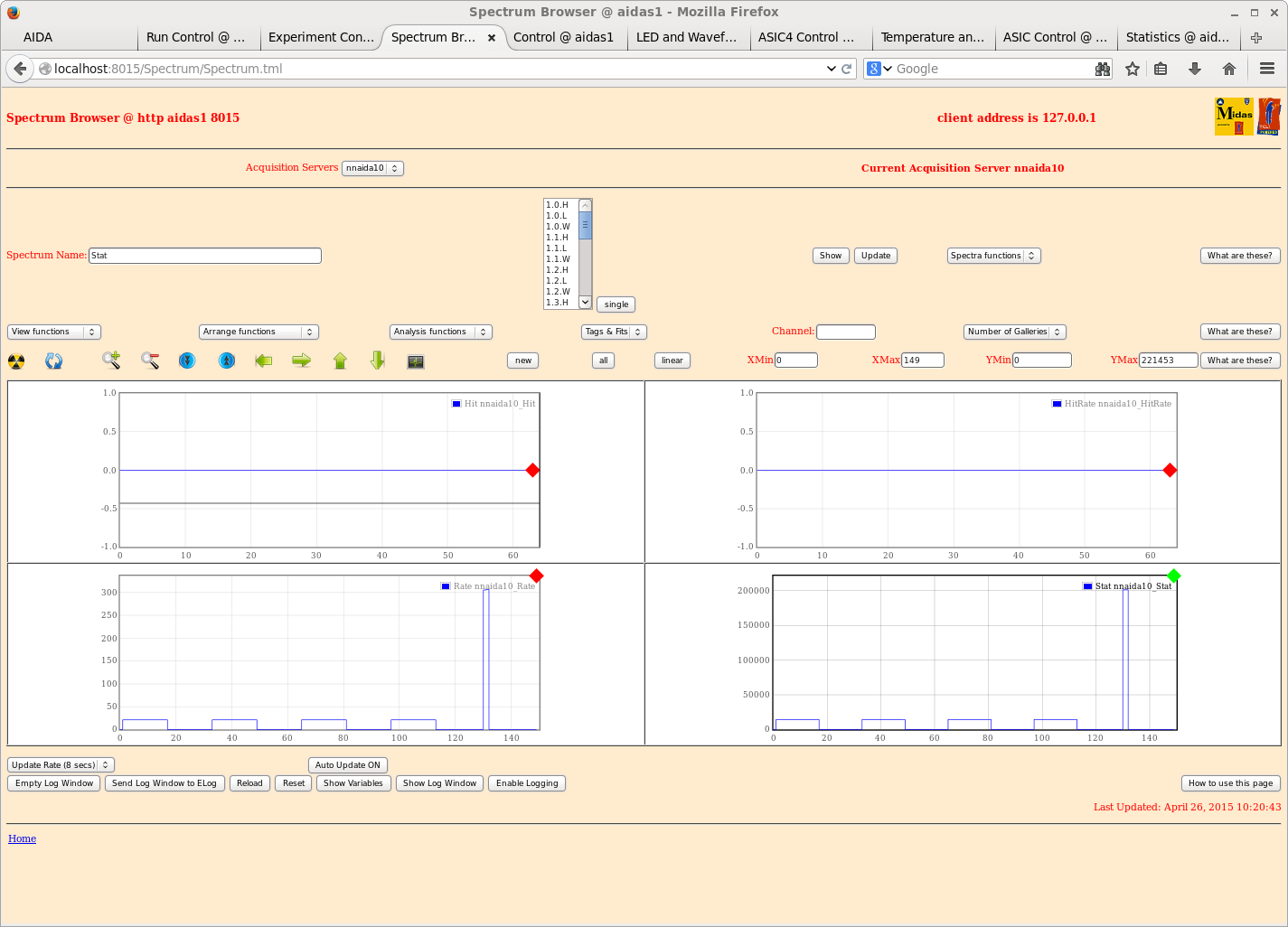Viewport: 1288px width, 927px height.
Task: Click the Midas logo icon
Action: 1234,117
